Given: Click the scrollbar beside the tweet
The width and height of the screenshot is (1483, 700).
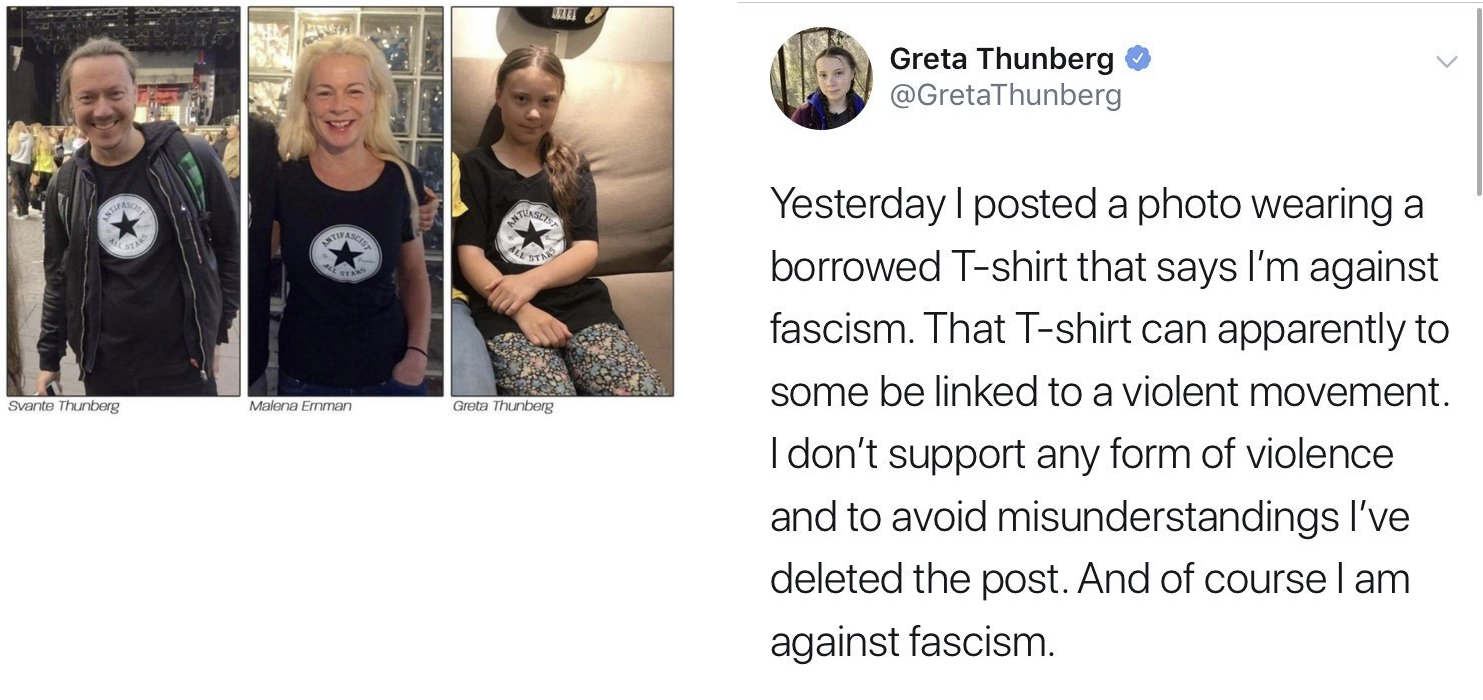Looking at the screenshot, I should [1479, 100].
